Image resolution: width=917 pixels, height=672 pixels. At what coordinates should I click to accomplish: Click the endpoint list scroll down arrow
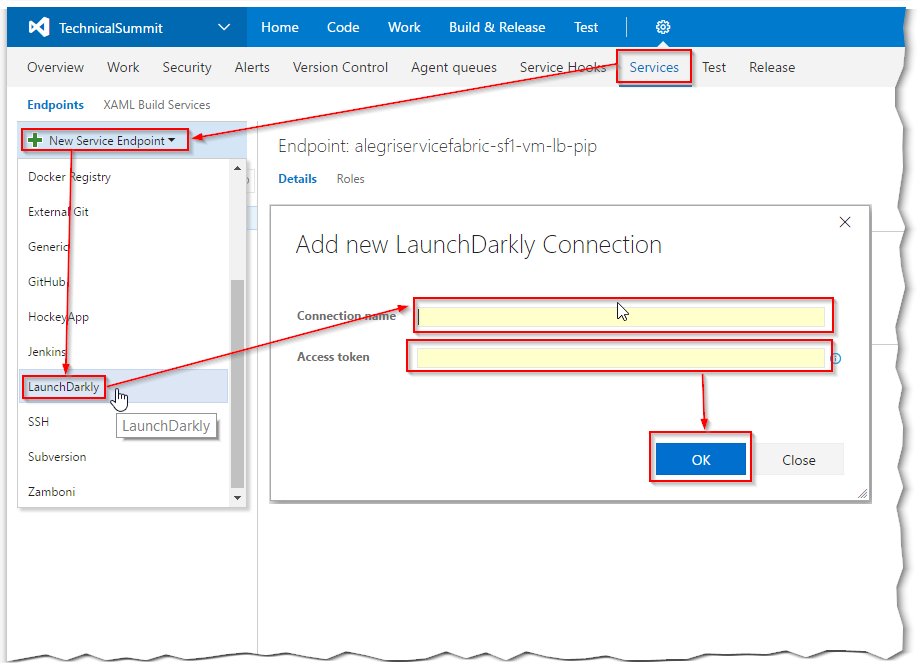[238, 497]
